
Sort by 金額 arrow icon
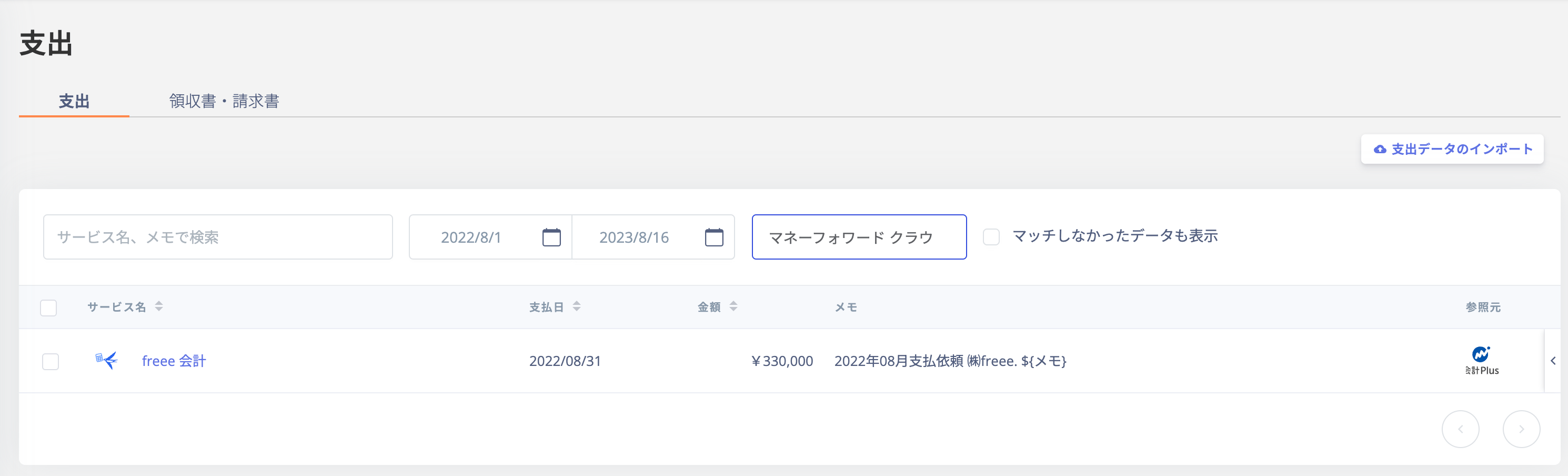point(733,306)
